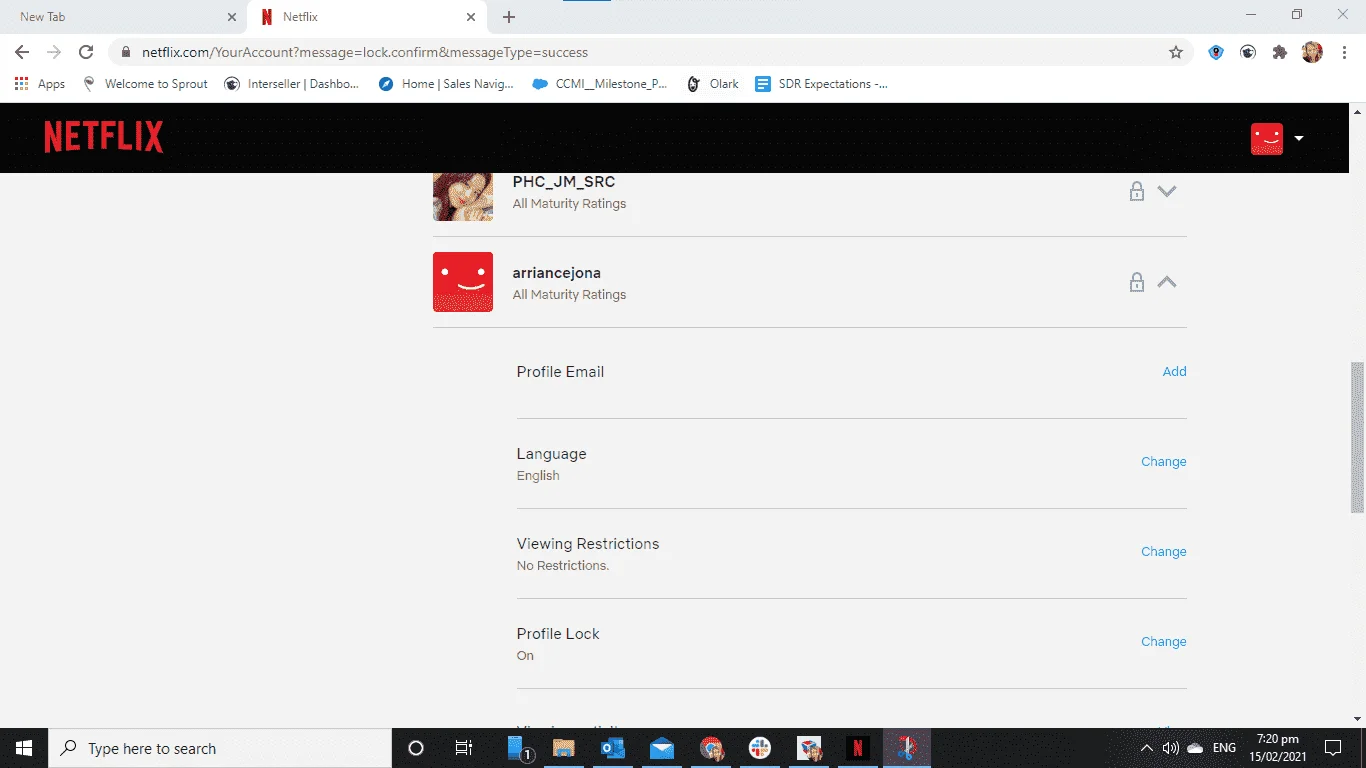Viewport: 1366px width, 768px height.
Task: Select the arriancejona profile name
Action: click(556, 273)
